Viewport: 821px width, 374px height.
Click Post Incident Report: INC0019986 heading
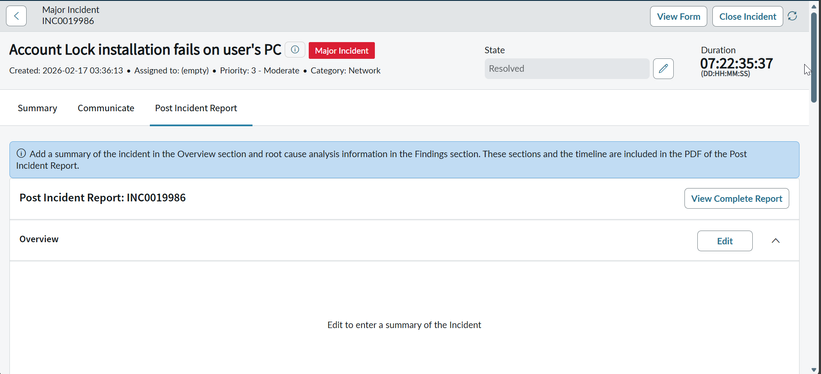[103, 198]
